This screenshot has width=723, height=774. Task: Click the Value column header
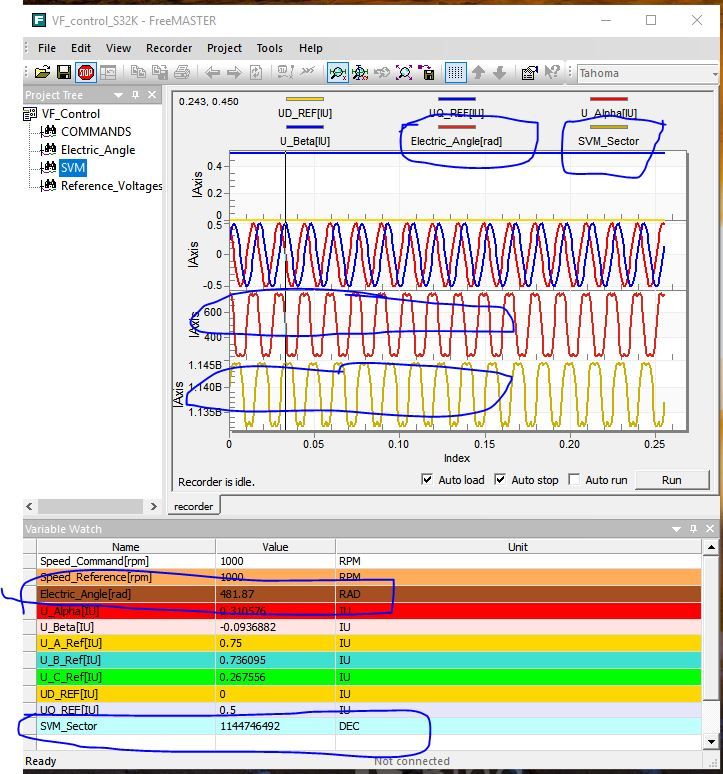pos(275,546)
